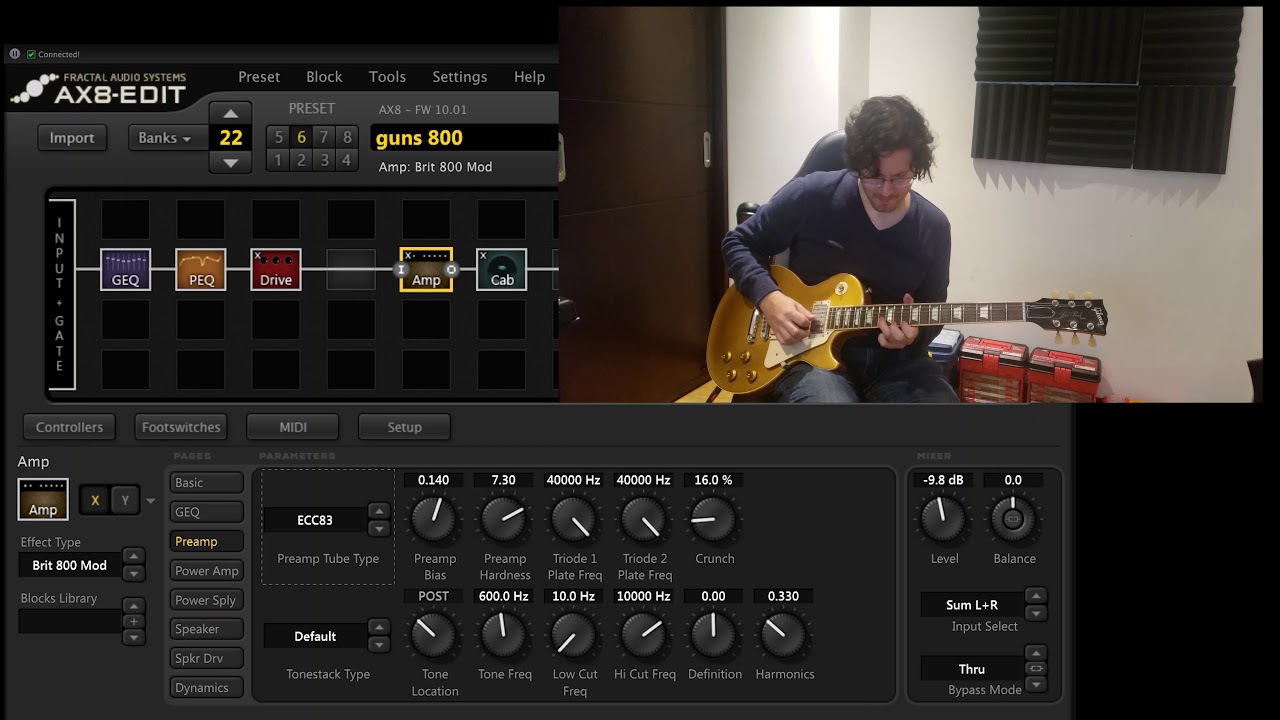Select scene 3

pos(324,160)
